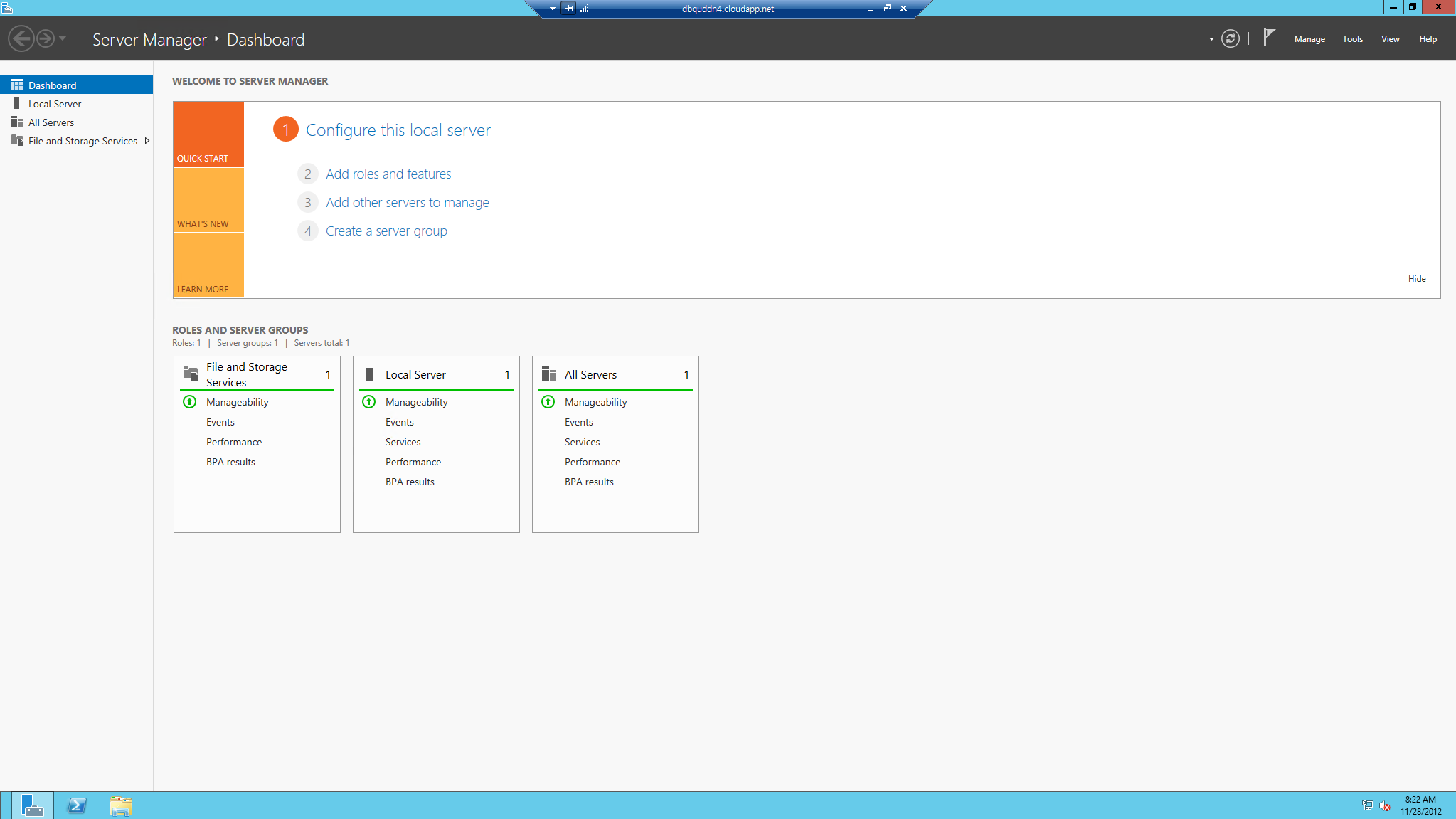Click Server Manager taskbar icon
Image resolution: width=1456 pixels, height=819 pixels.
[33, 805]
